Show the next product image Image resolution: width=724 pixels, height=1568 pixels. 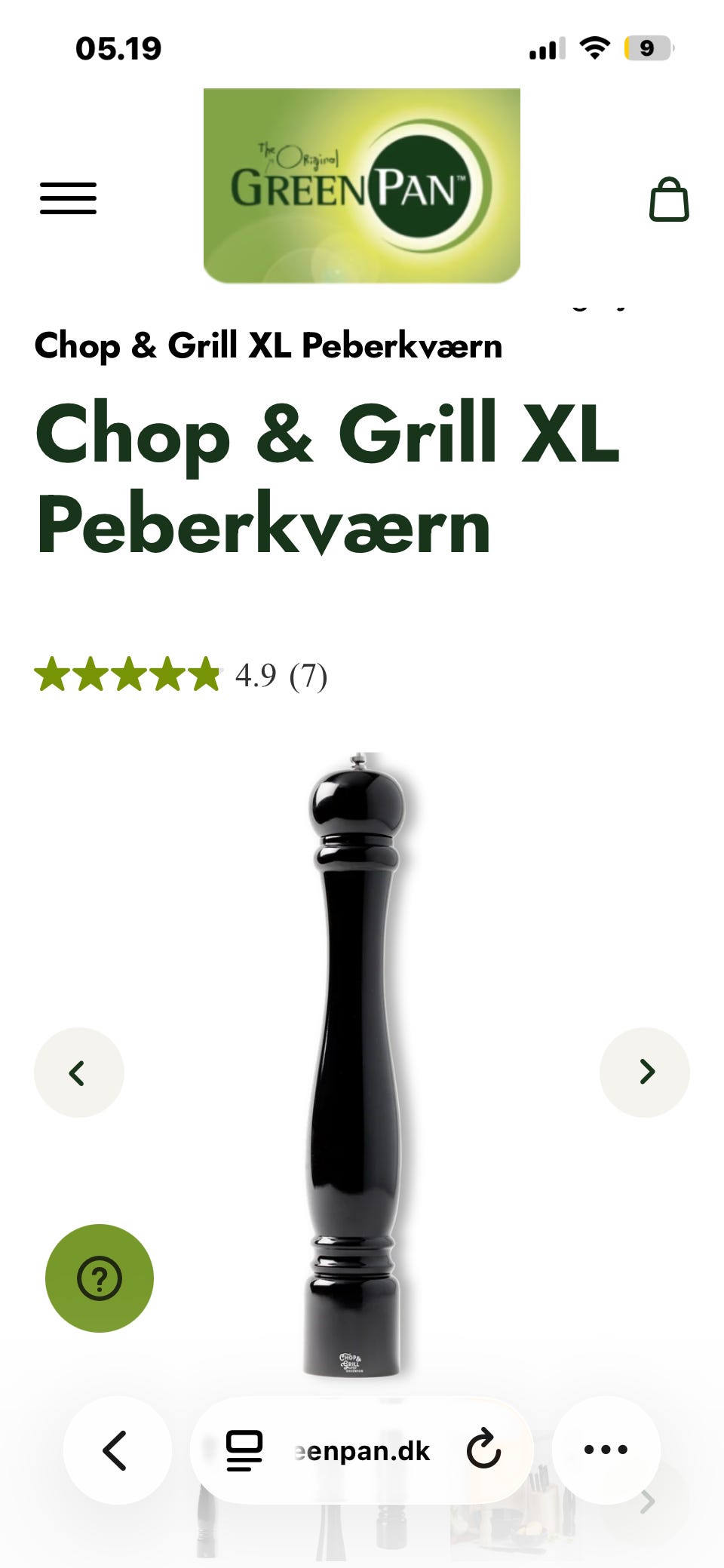coord(645,1072)
